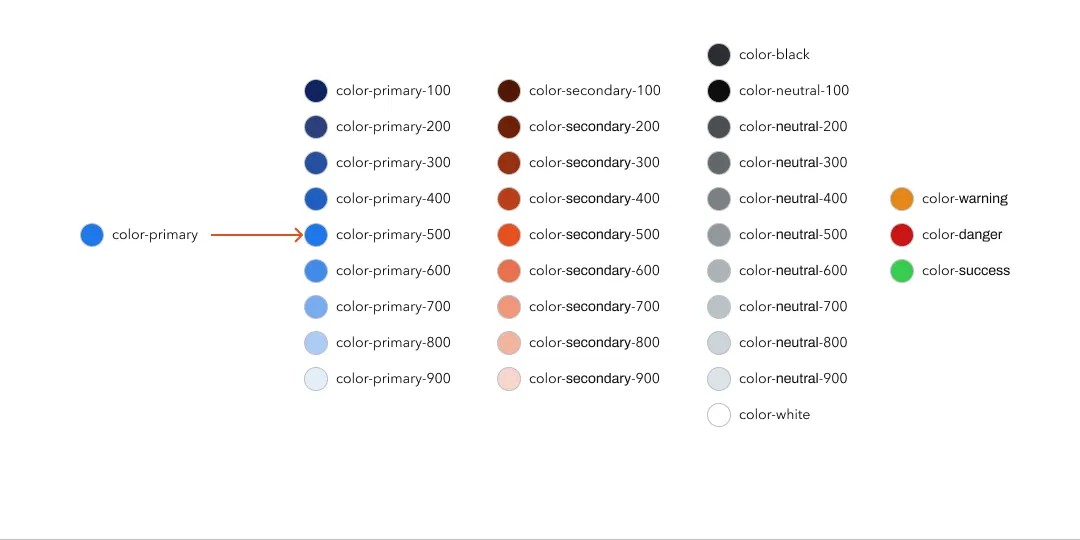Choose the color-success green swatch
Viewport: 1080px width, 540px height.
902,271
